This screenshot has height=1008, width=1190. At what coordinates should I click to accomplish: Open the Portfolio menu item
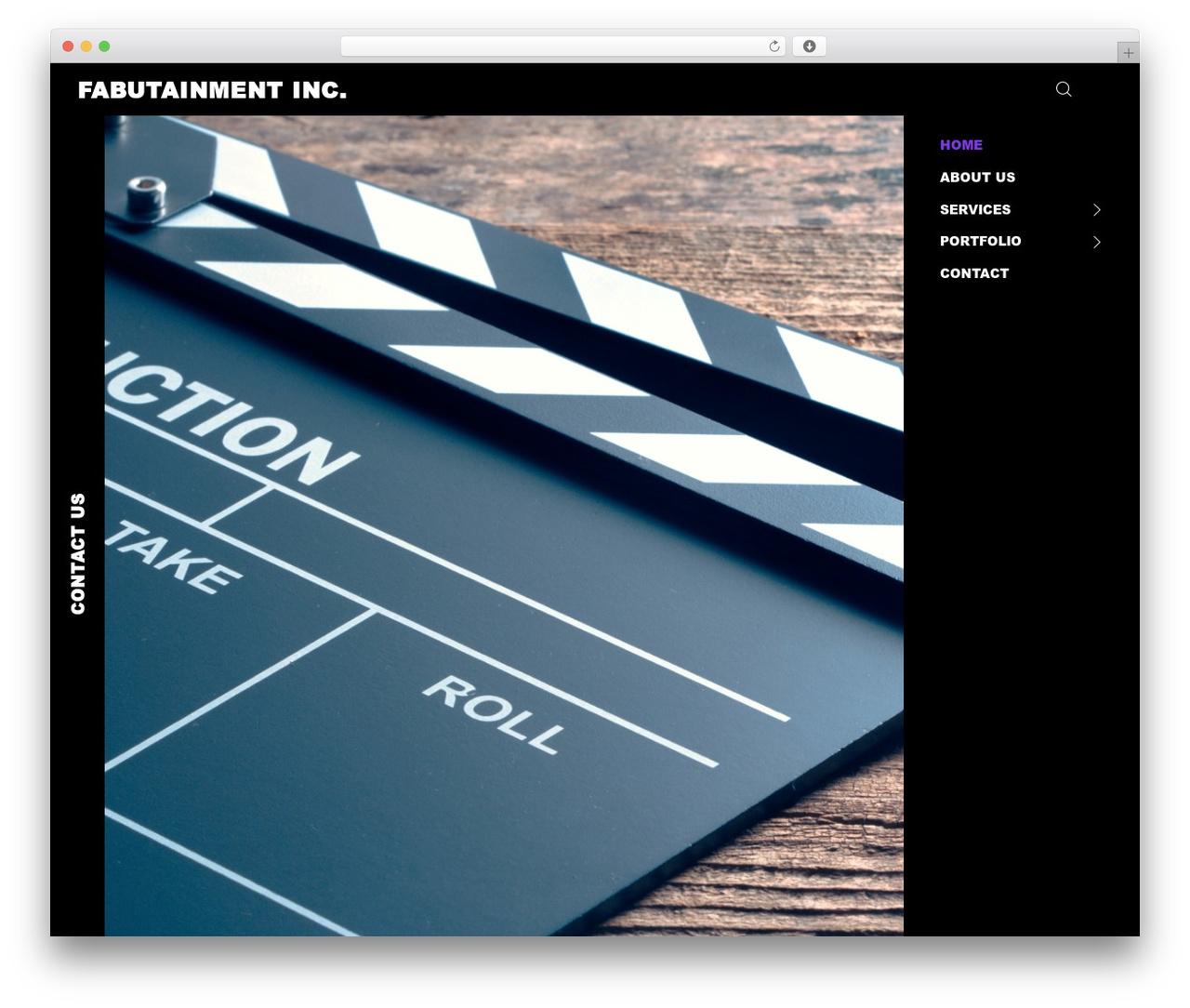click(x=981, y=242)
